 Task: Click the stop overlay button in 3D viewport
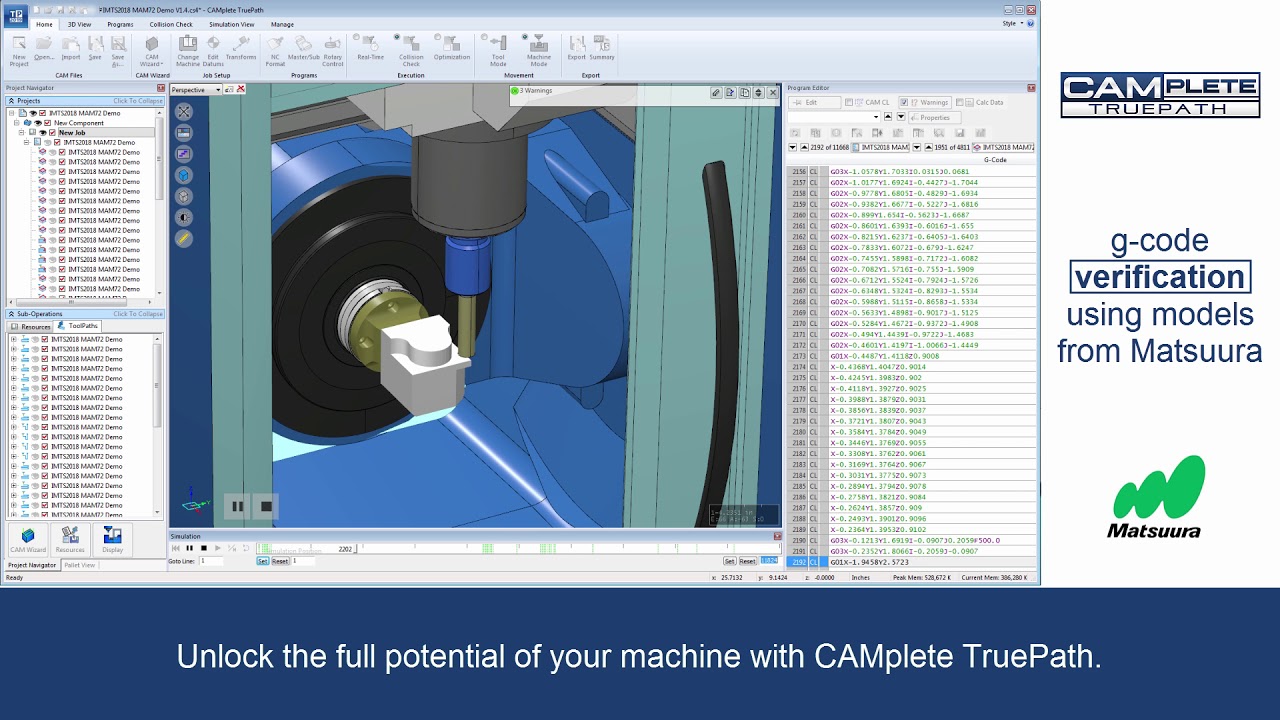(x=266, y=506)
